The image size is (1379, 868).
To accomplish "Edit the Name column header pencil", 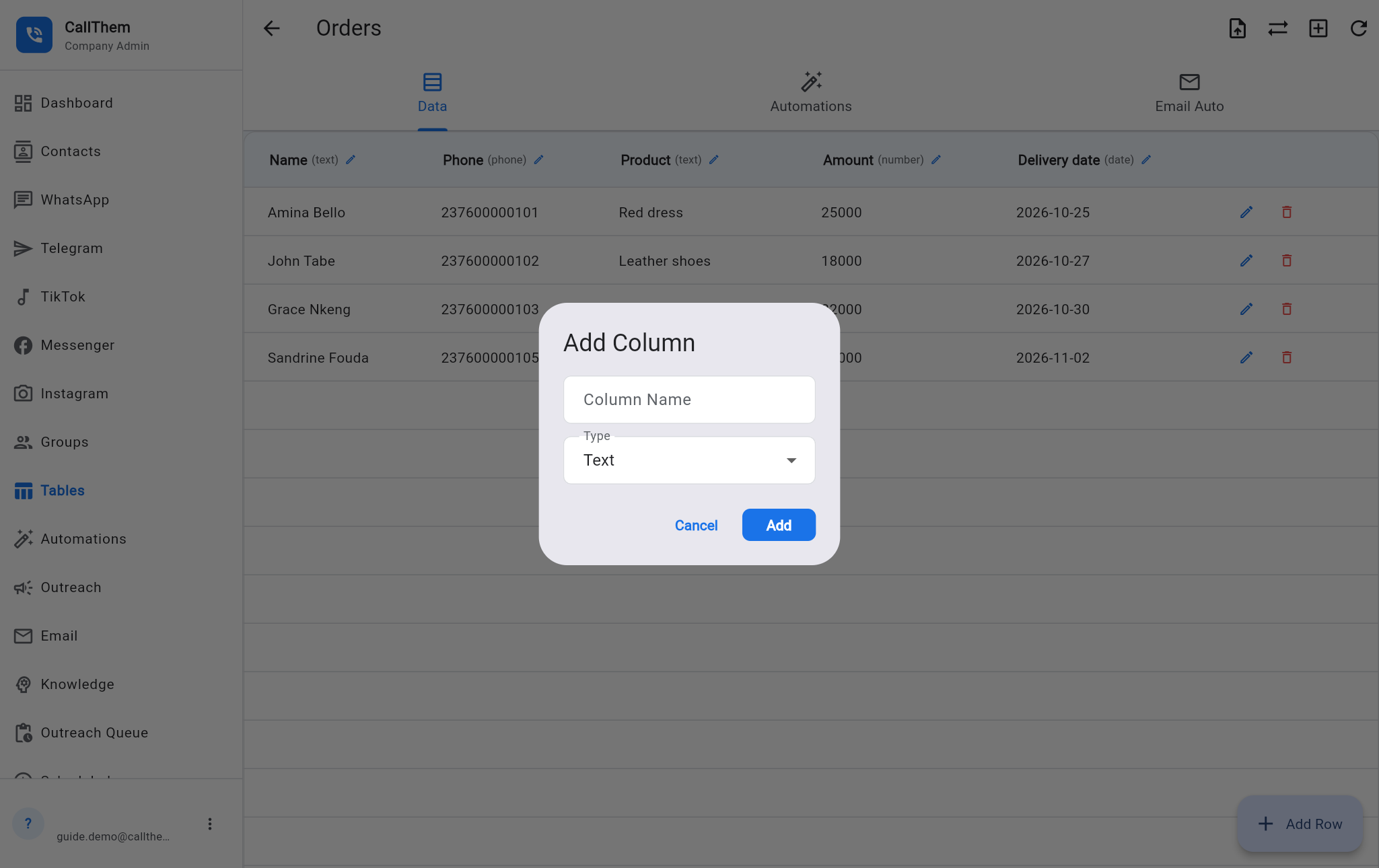I will pyautogui.click(x=351, y=160).
